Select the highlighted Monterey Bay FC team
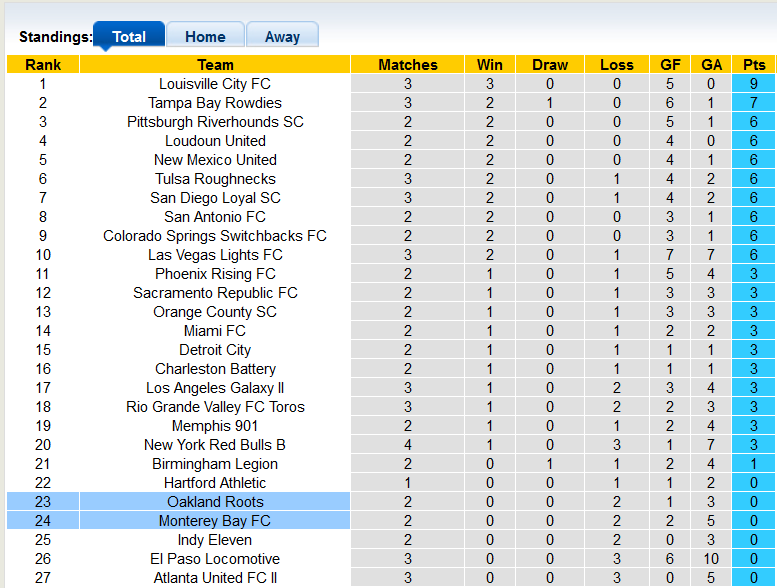 click(215, 521)
